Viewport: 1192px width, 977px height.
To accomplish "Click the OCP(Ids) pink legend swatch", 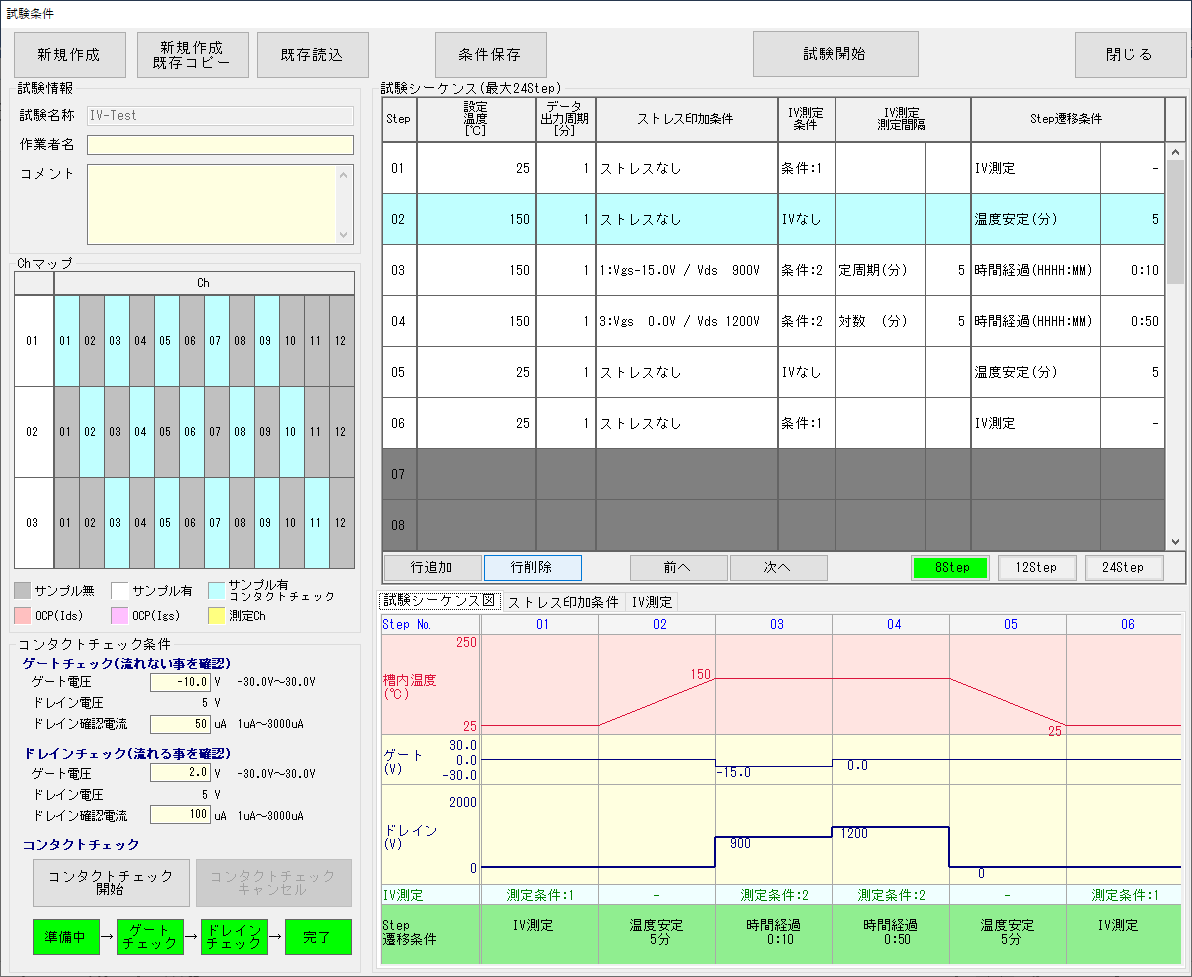I will [23, 615].
